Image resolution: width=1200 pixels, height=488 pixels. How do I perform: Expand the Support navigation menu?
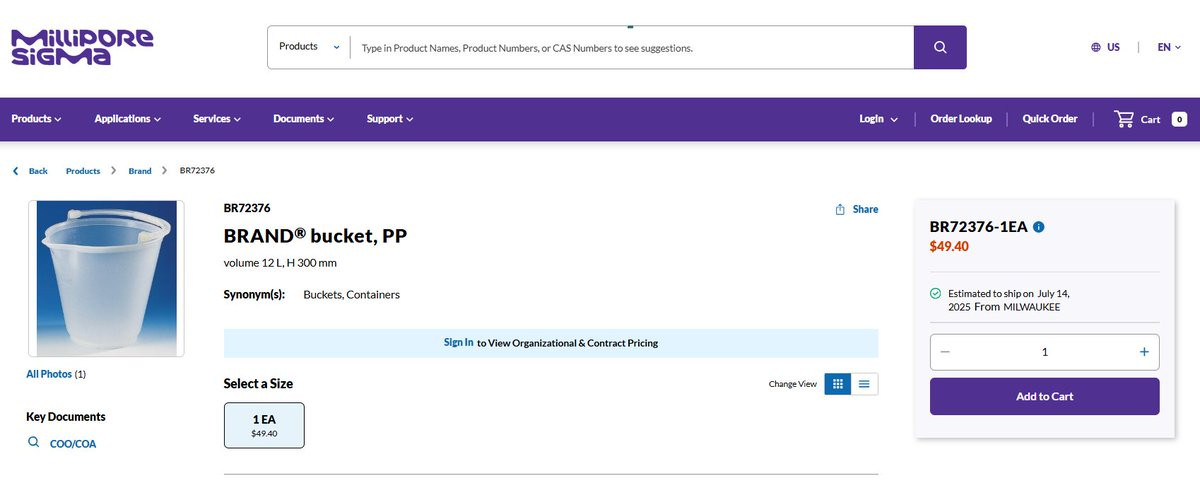390,119
